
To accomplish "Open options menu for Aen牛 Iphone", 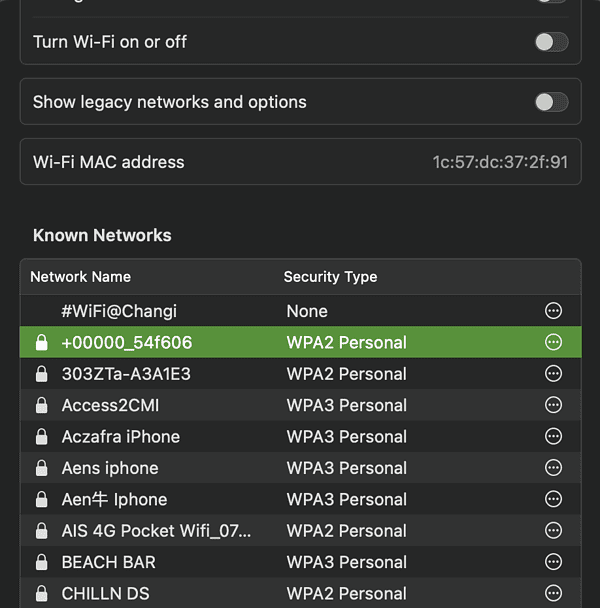I will click(553, 499).
